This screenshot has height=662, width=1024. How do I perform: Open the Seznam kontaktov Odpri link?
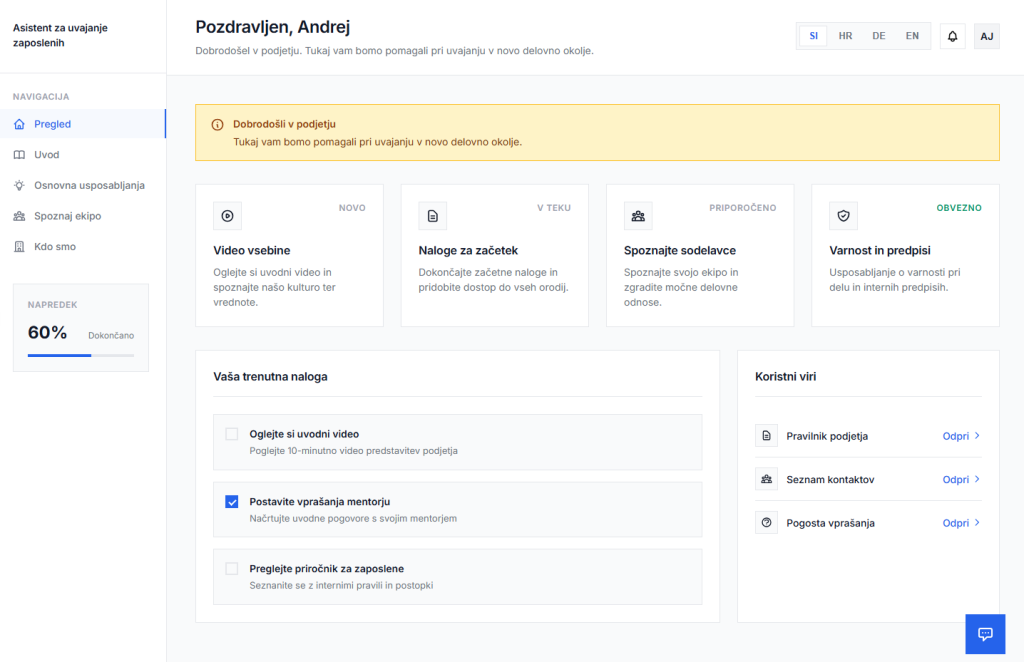click(x=955, y=480)
